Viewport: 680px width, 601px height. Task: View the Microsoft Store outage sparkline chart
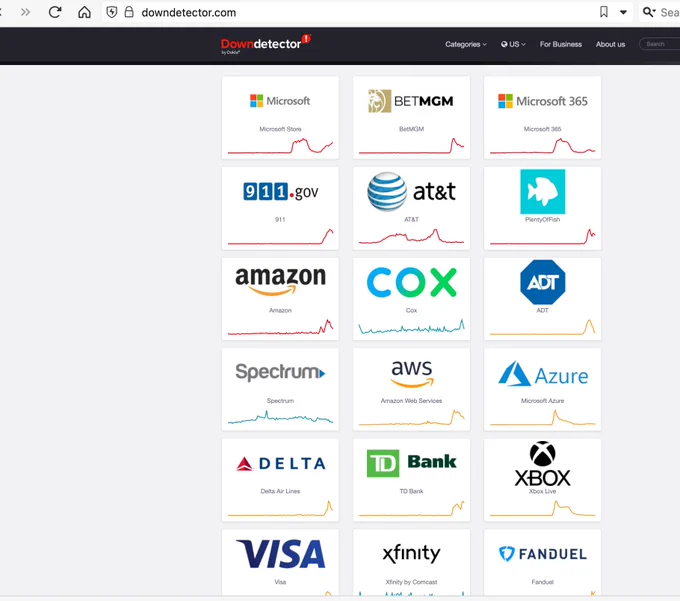coord(280,146)
